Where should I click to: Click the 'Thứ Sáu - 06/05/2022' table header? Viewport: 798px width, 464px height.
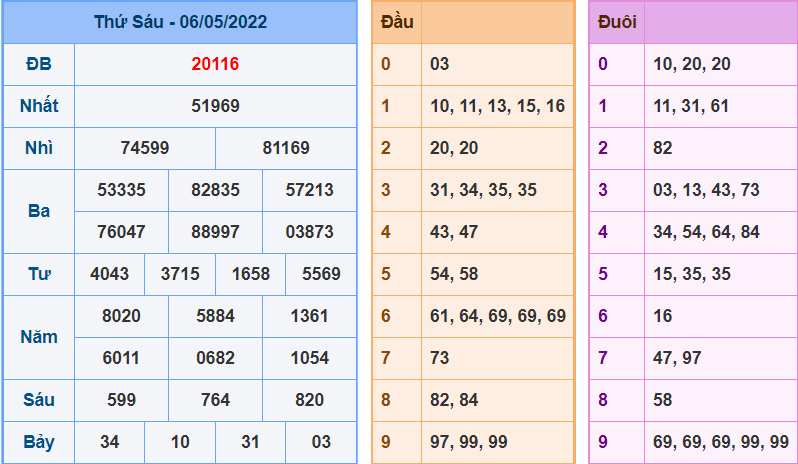(x=180, y=22)
